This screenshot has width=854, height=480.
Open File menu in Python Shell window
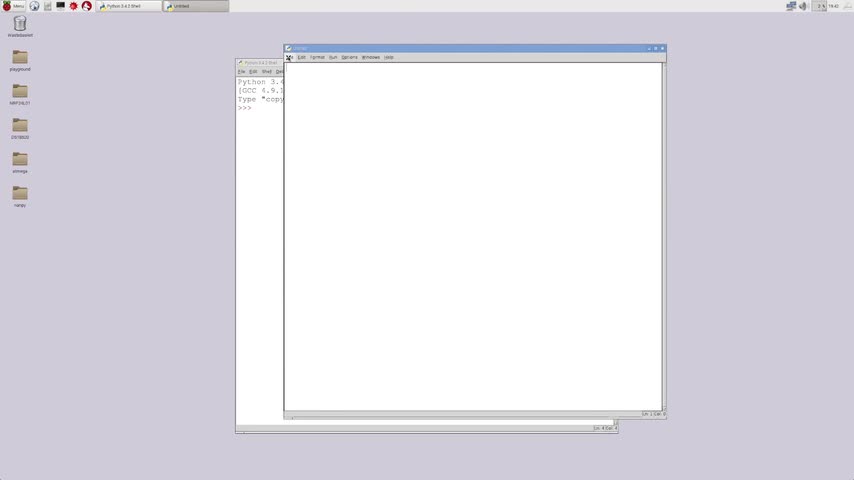click(x=241, y=71)
